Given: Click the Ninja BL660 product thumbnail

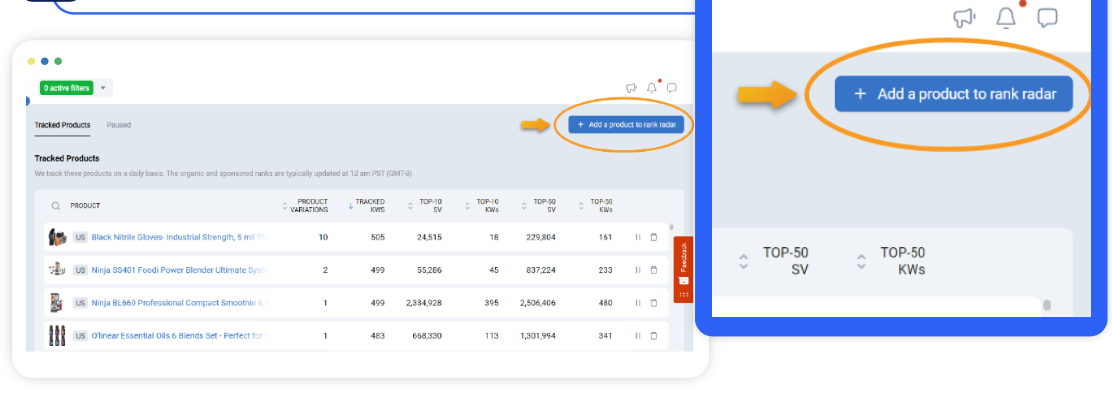Looking at the screenshot, I should pos(57,303).
